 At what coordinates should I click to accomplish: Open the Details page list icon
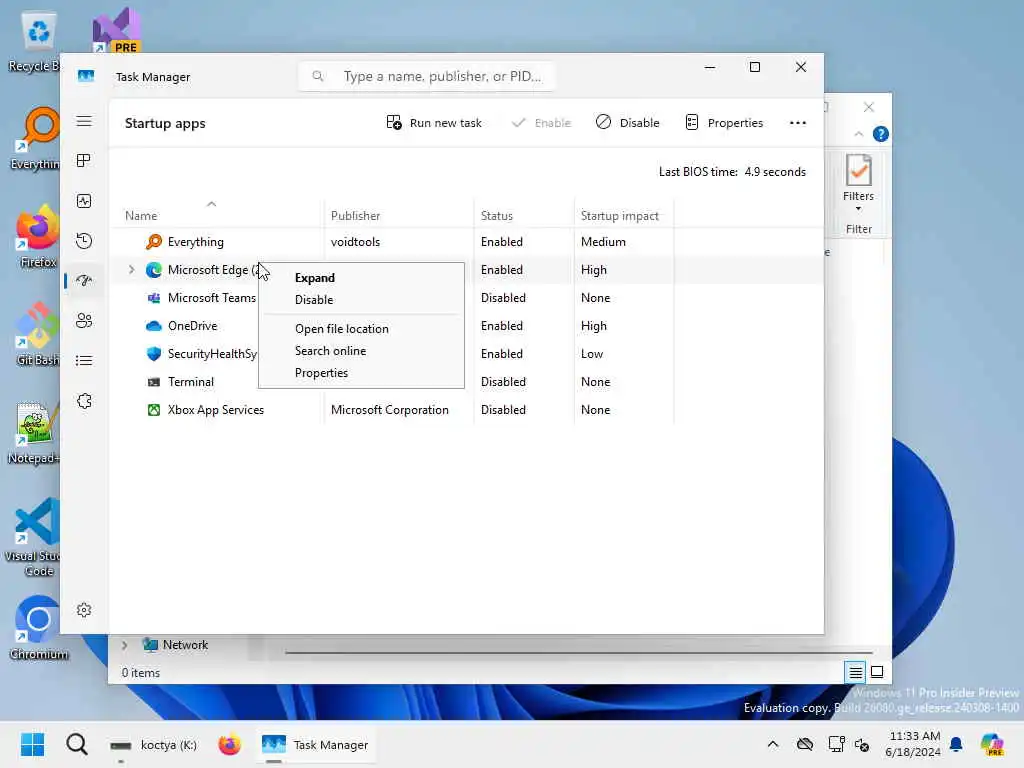pyautogui.click(x=84, y=360)
